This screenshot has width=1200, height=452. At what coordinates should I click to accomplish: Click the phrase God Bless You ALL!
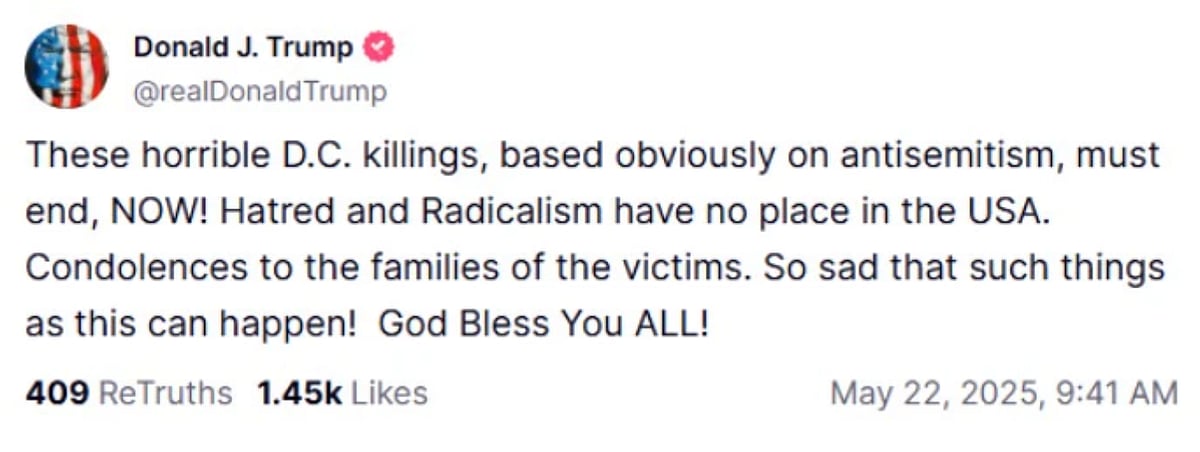click(544, 327)
